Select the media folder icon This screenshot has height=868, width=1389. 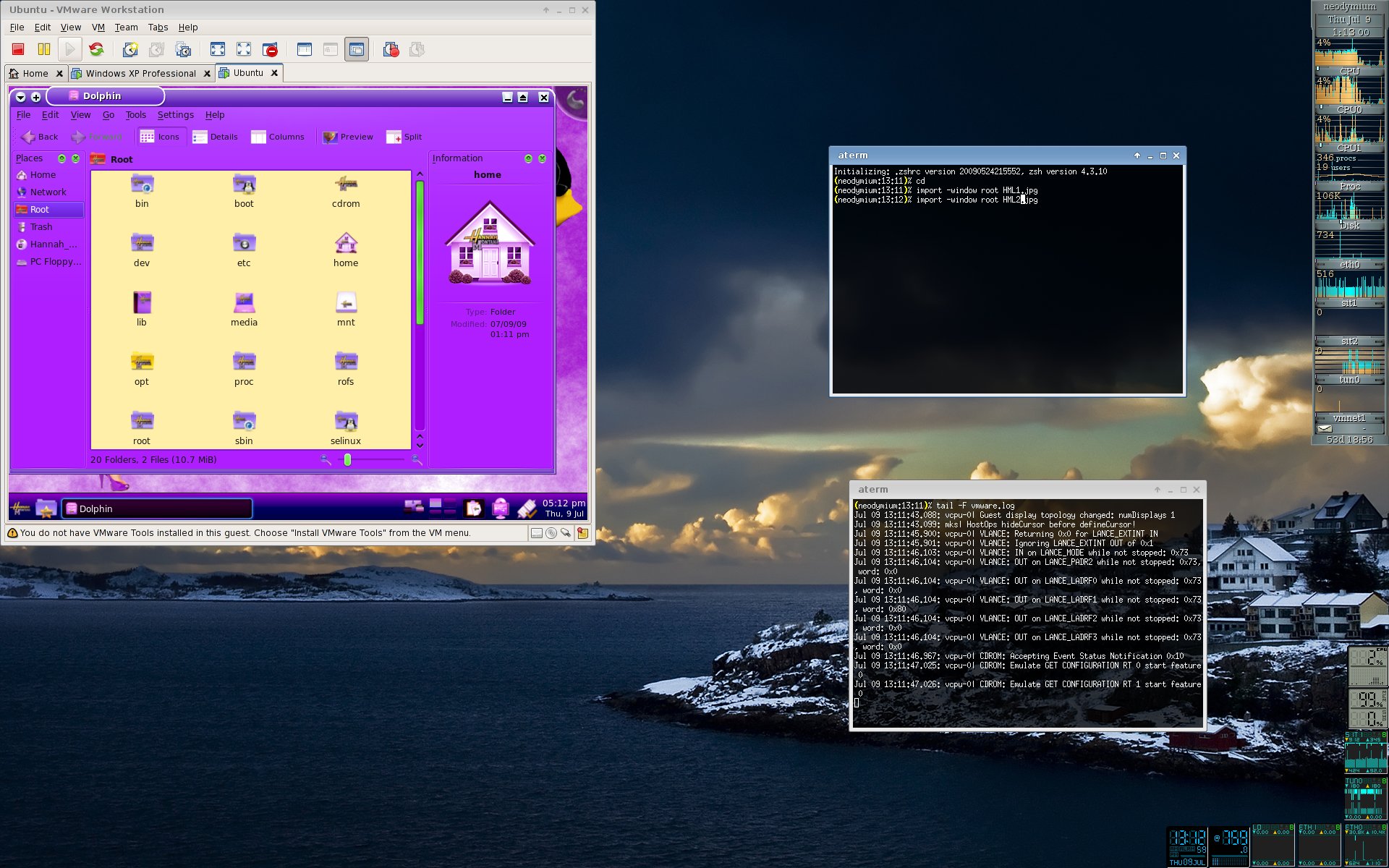[x=244, y=303]
